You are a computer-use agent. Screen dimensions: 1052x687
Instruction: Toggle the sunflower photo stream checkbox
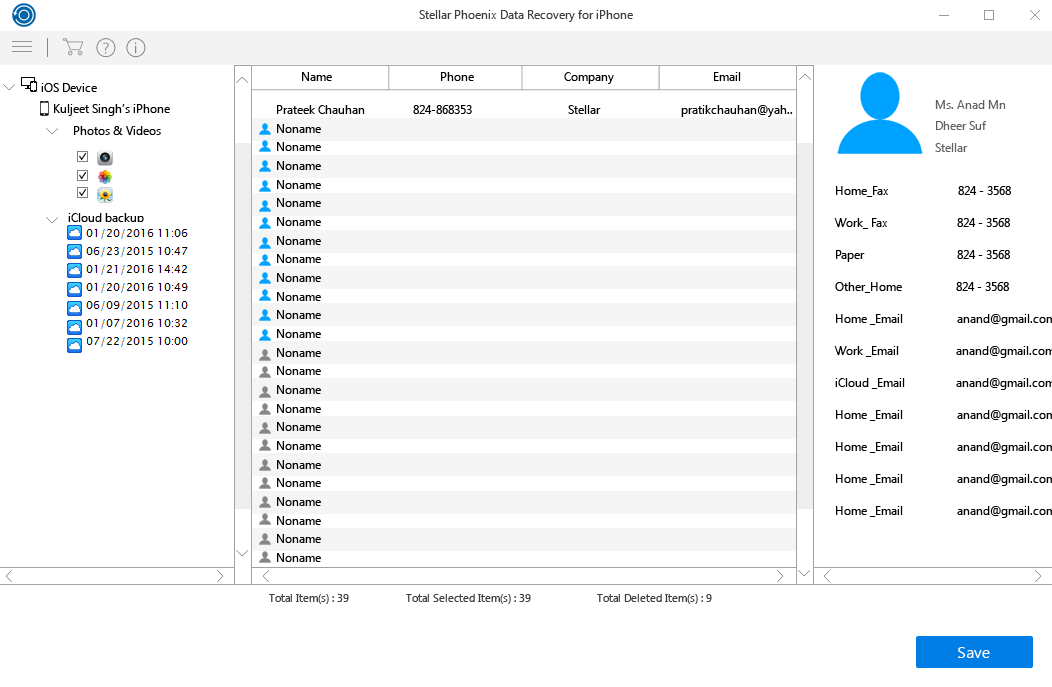point(83,193)
